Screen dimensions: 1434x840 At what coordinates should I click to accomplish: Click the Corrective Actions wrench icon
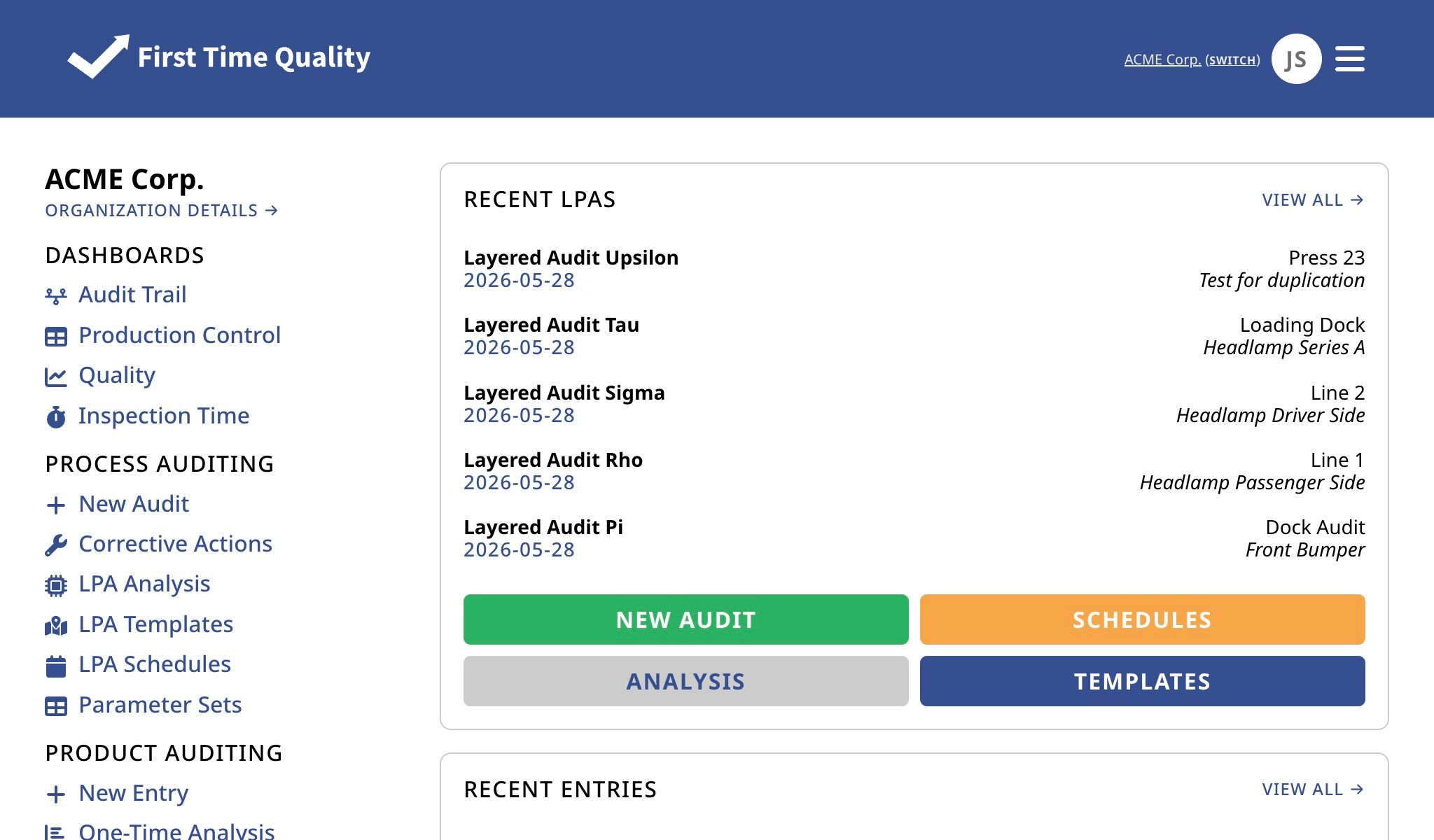click(x=56, y=545)
